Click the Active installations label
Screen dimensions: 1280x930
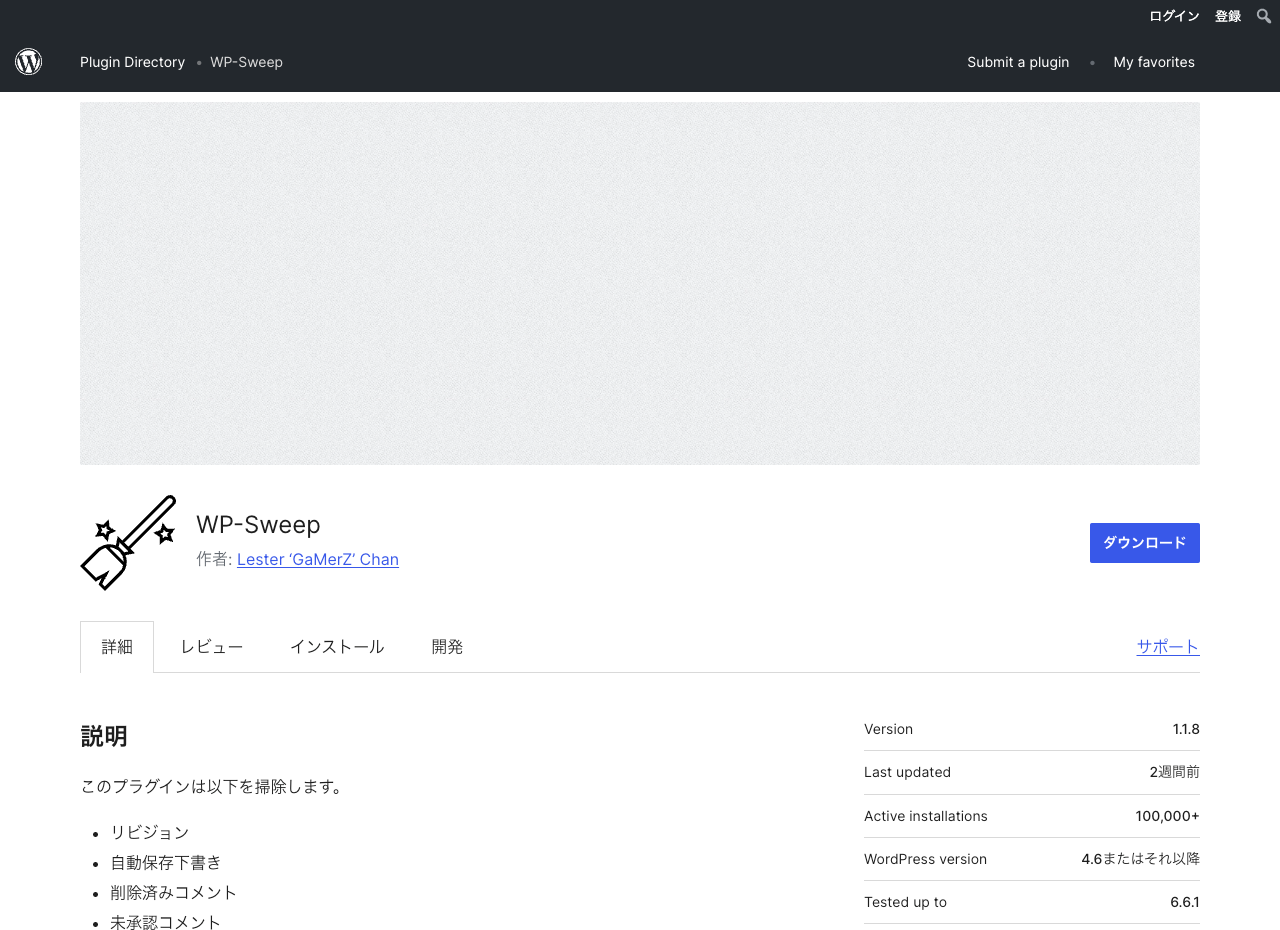pyautogui.click(x=926, y=816)
